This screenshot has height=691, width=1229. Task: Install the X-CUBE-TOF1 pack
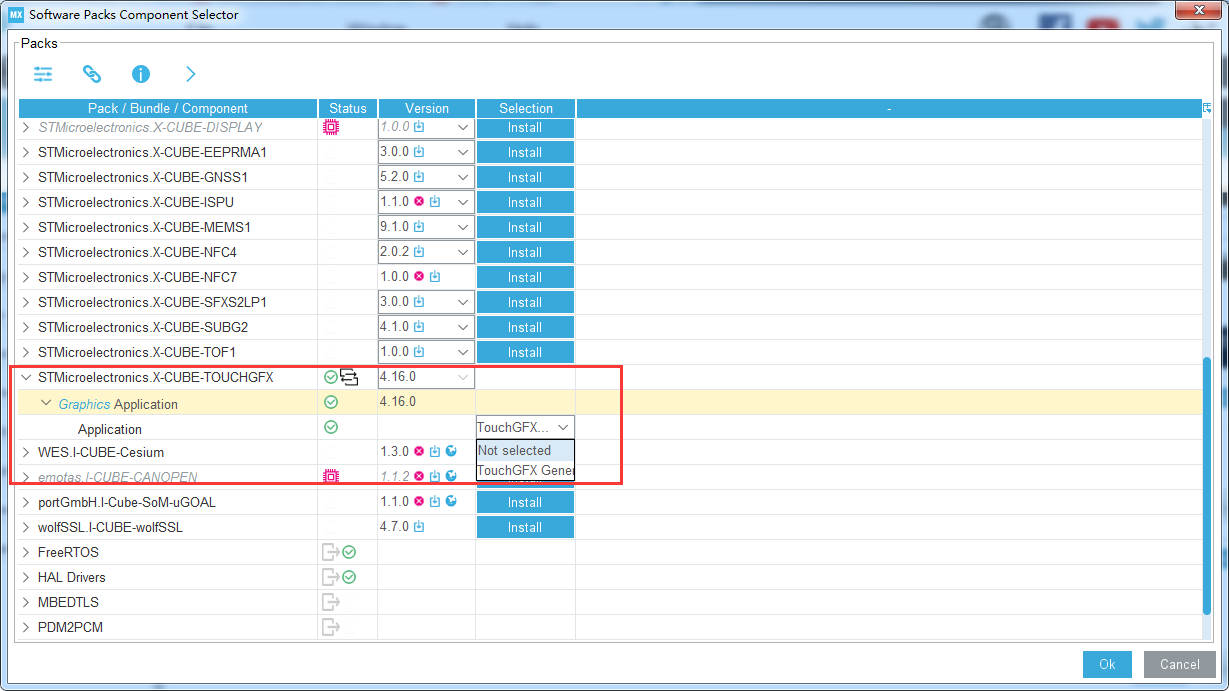[x=525, y=352]
